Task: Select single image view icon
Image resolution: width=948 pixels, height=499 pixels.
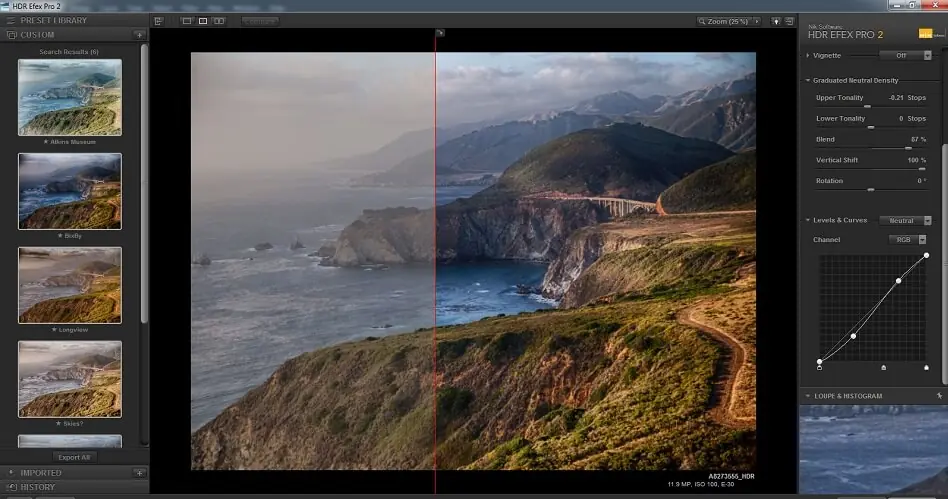Action: click(187, 21)
